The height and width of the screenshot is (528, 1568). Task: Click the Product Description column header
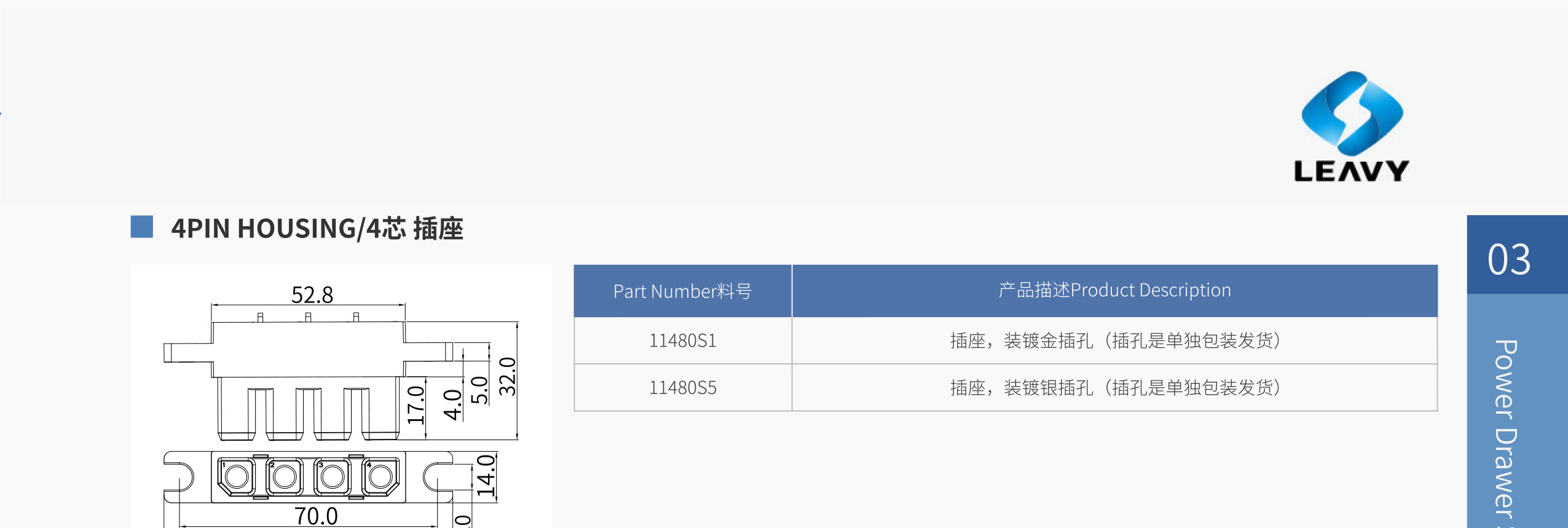point(1114,291)
